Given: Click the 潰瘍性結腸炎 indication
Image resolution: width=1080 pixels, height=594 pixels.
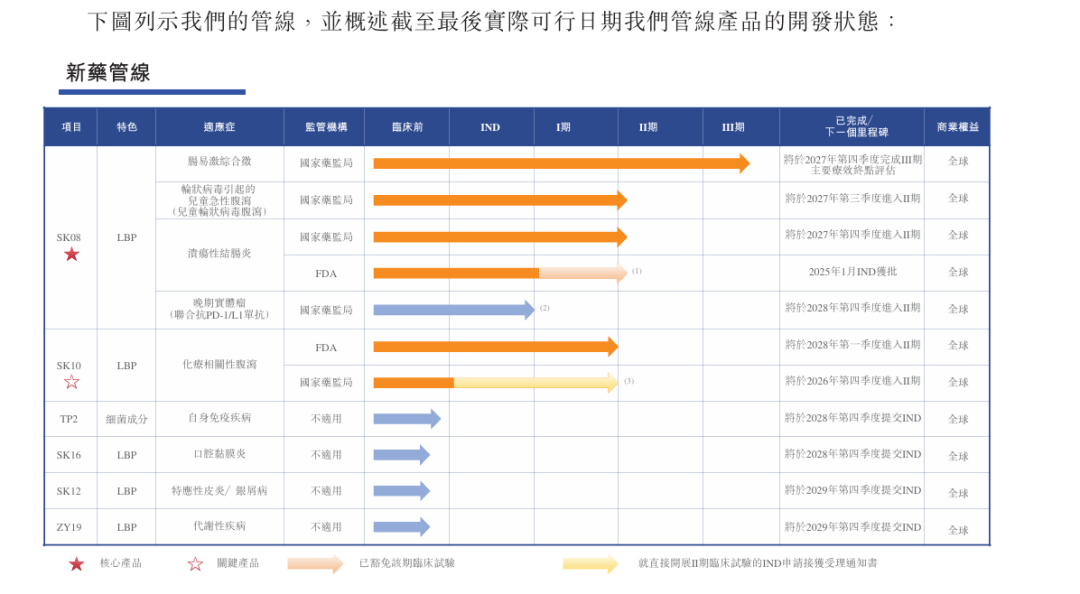Looking at the screenshot, I should (x=220, y=254).
